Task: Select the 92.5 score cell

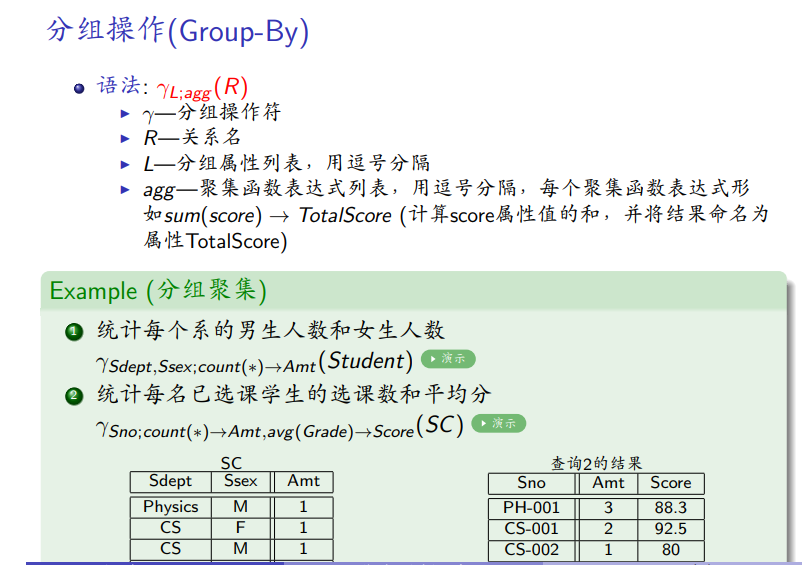Action: (670, 529)
